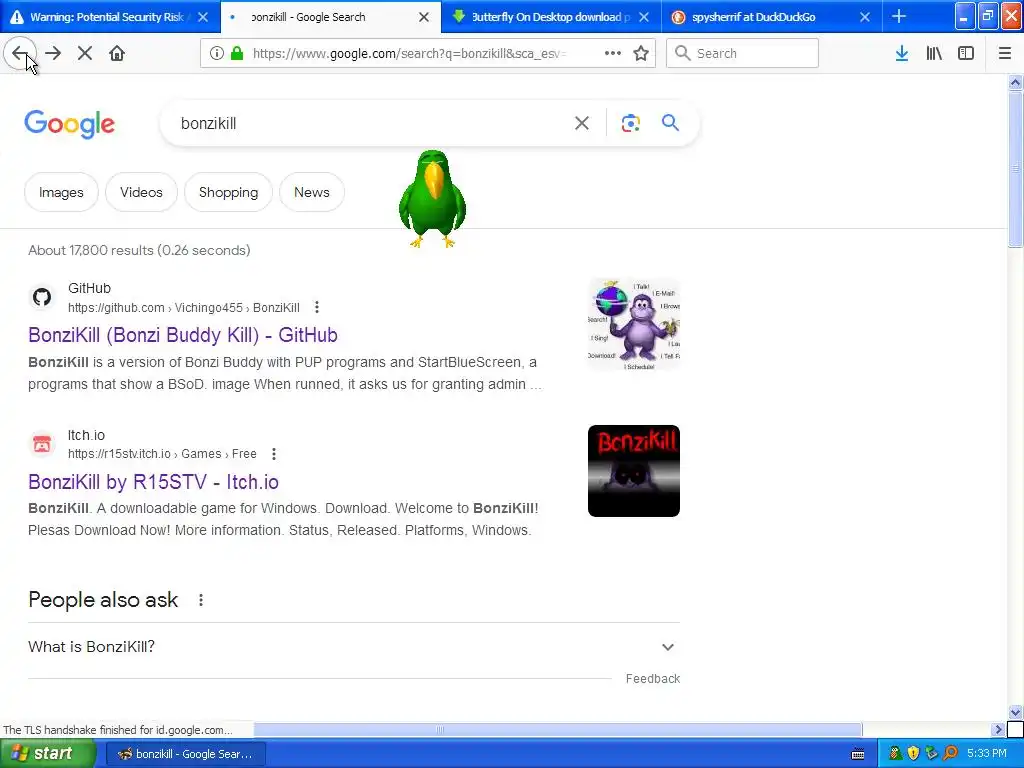Go forward one page

pos(53,53)
